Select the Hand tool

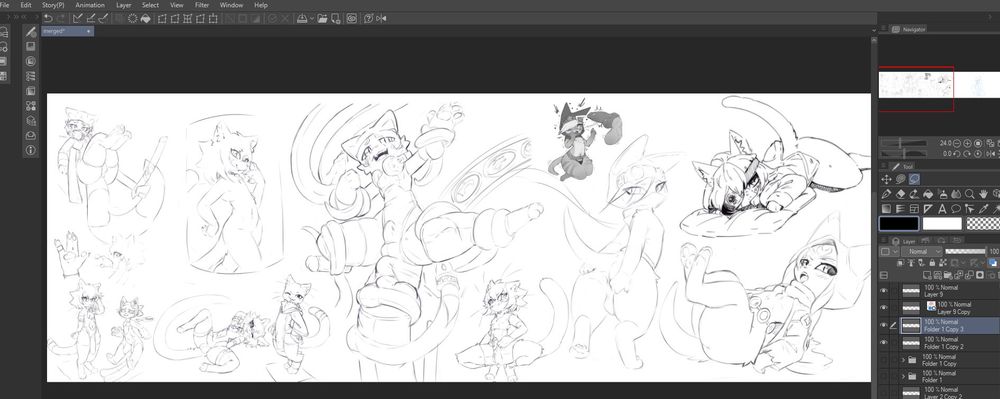pyautogui.click(x=984, y=194)
